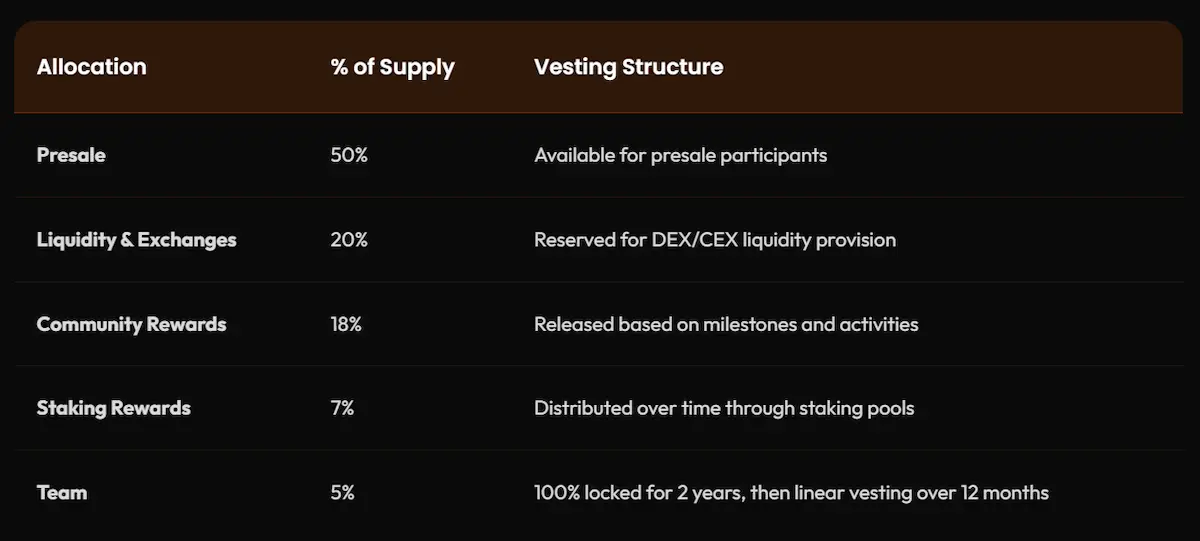The height and width of the screenshot is (541, 1200).
Task: Click empty area right of Presale vesting text
Action: (1000, 155)
